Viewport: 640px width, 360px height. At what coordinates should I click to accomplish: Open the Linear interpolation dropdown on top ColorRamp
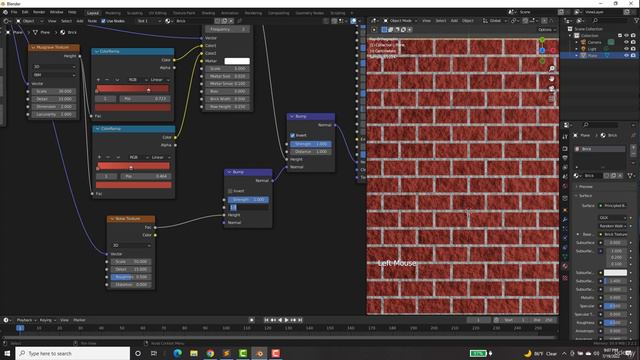(x=159, y=80)
